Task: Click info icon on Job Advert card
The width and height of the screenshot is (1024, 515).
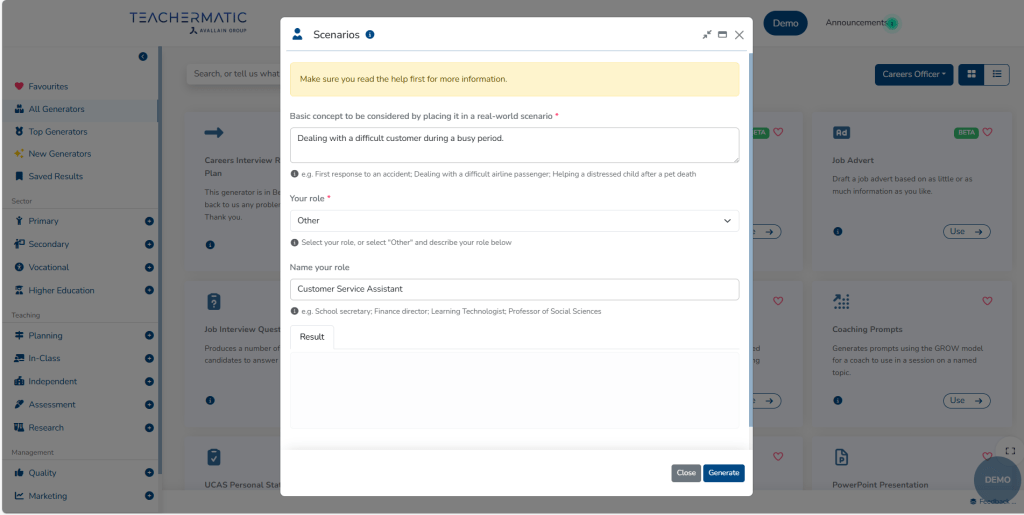Action: click(838, 232)
